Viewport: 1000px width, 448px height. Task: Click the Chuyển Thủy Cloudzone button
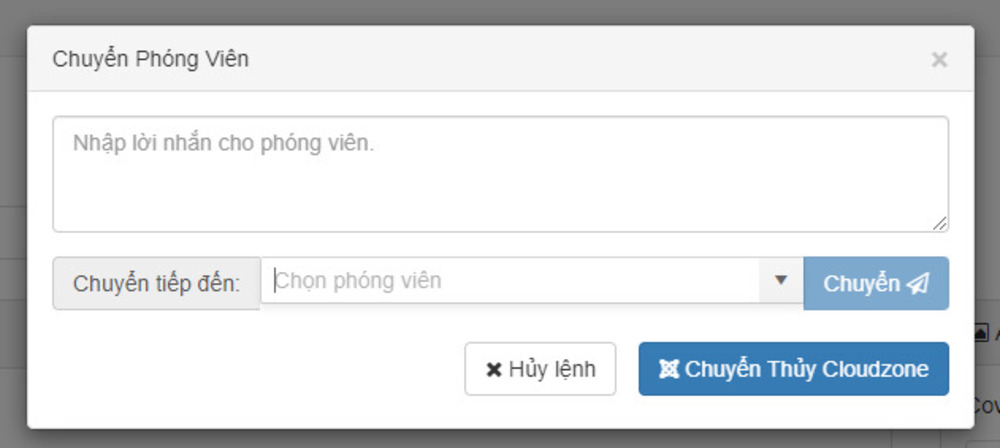[794, 369]
